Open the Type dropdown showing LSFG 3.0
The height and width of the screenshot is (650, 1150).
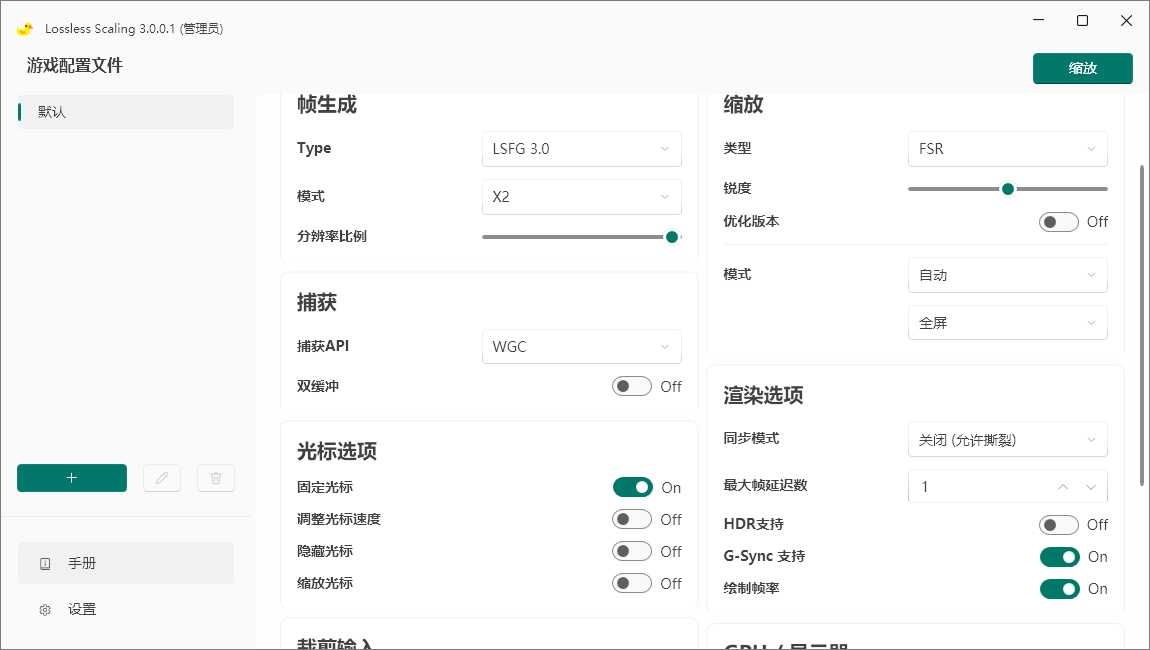point(582,149)
